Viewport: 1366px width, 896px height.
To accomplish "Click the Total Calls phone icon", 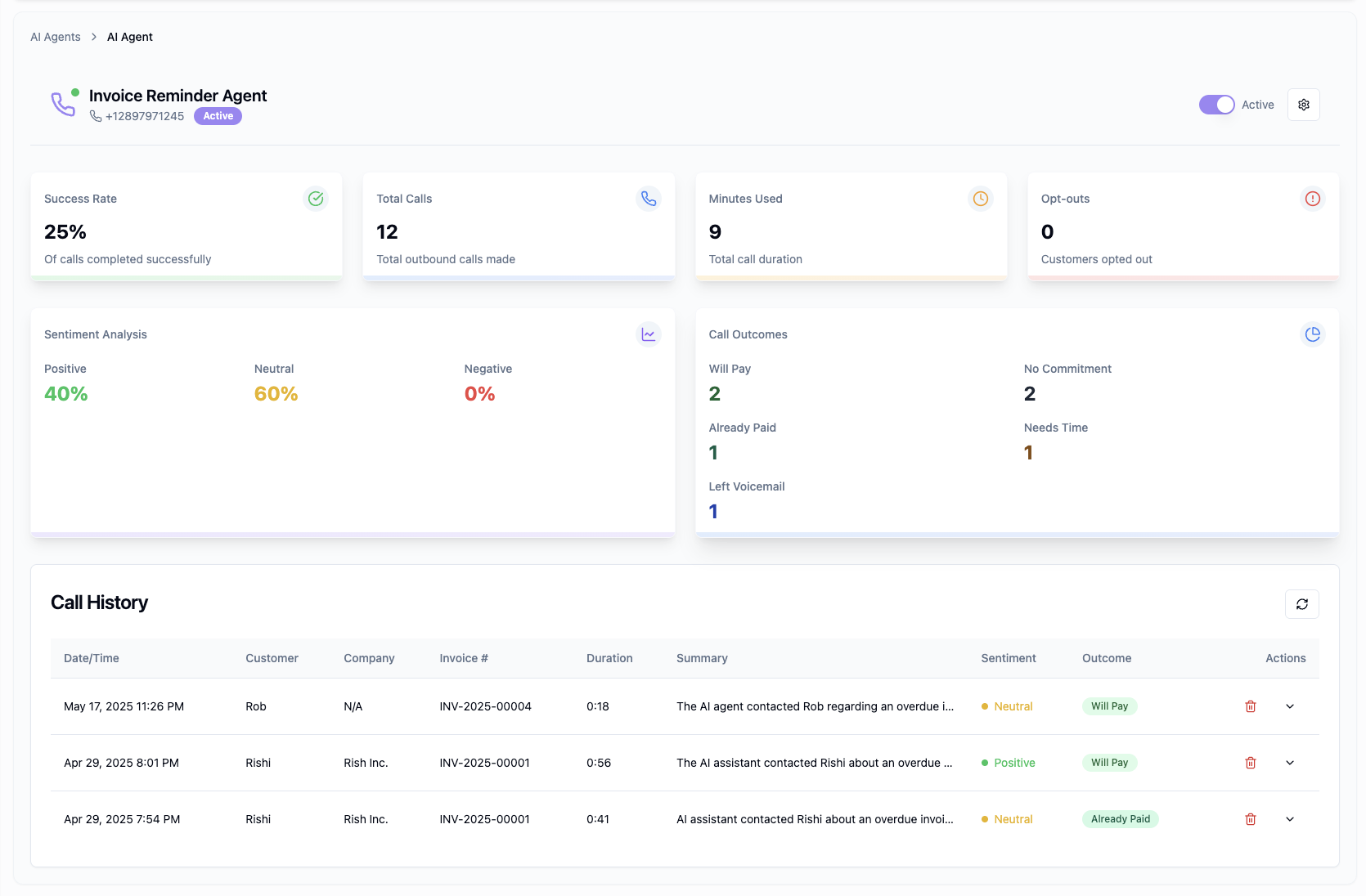I will pyautogui.click(x=648, y=198).
